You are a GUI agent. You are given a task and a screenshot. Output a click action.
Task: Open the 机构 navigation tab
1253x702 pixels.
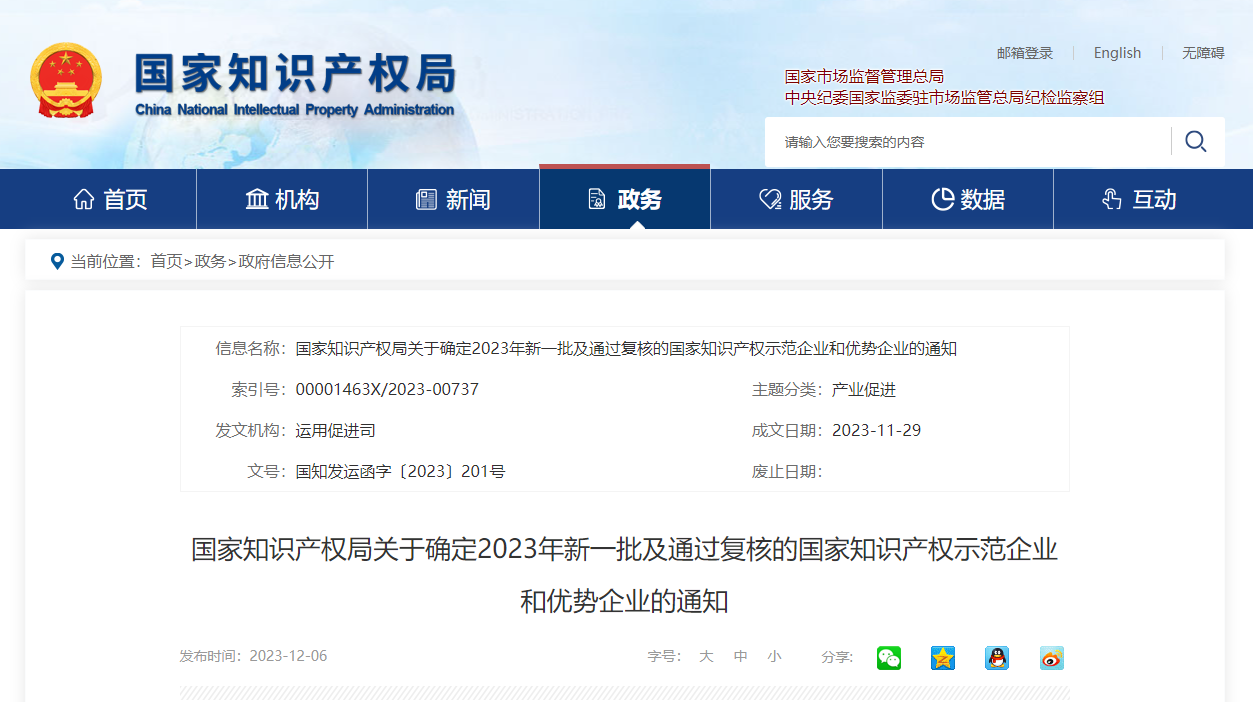282,199
